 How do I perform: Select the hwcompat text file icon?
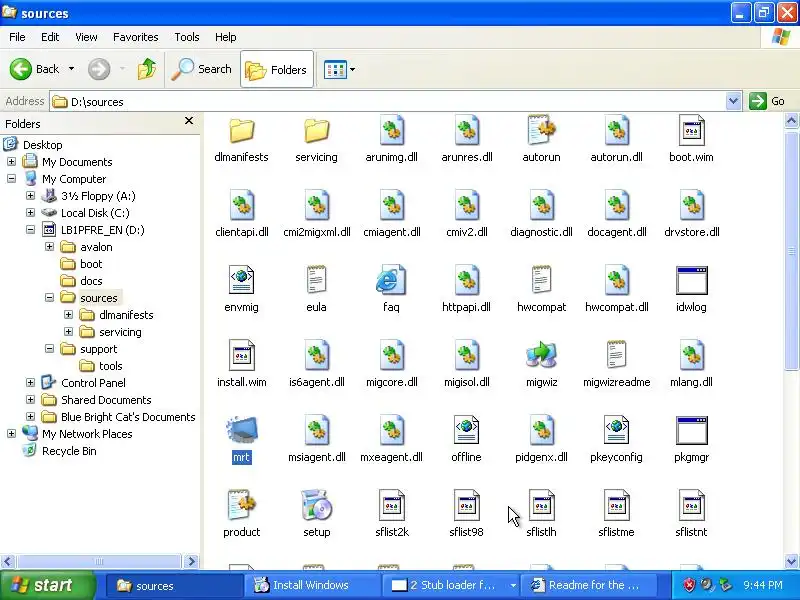point(541,279)
